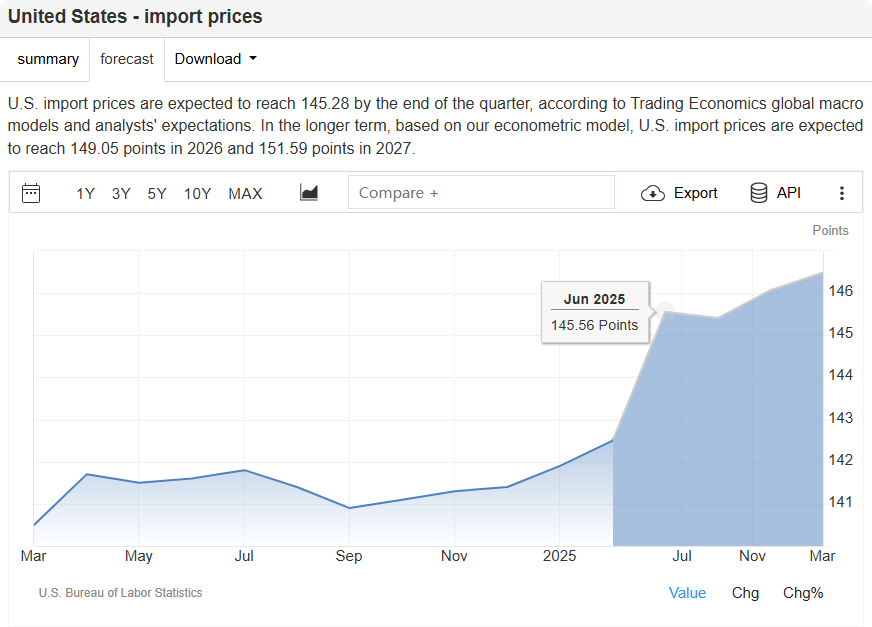Click the area chart type icon
This screenshot has width=872, height=627.
(309, 193)
